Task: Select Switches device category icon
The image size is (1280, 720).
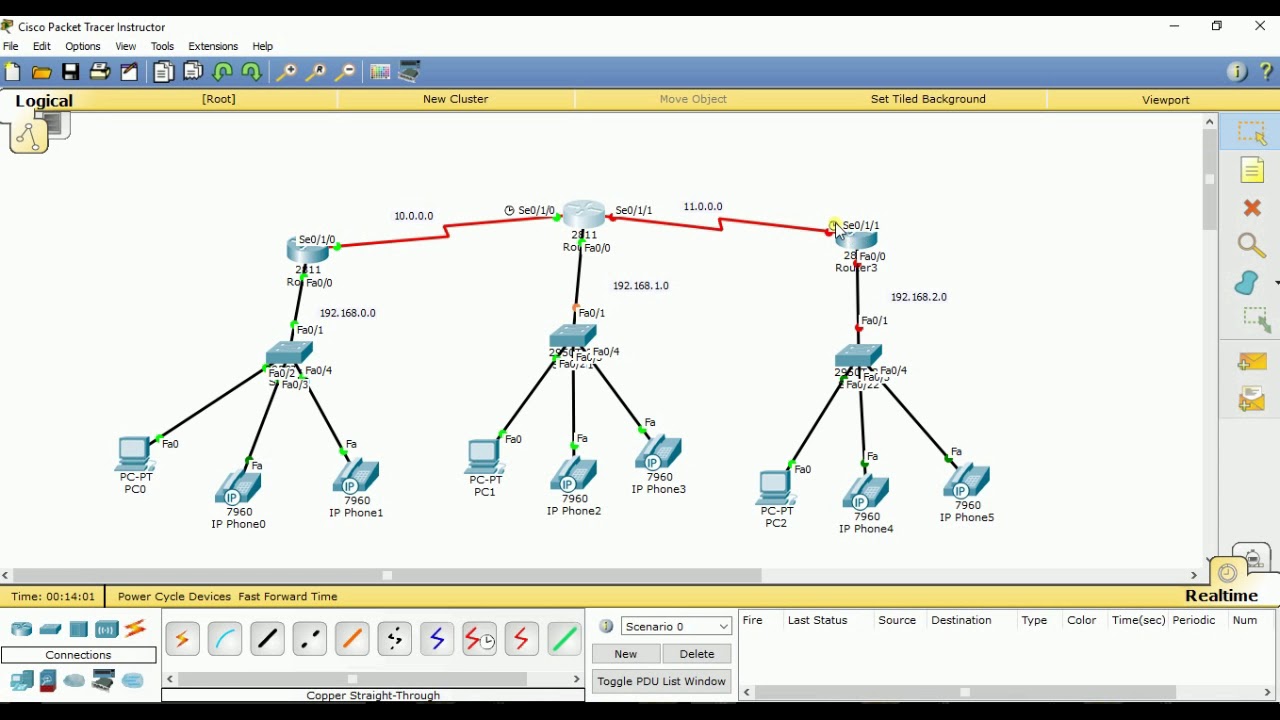Action: coord(50,629)
